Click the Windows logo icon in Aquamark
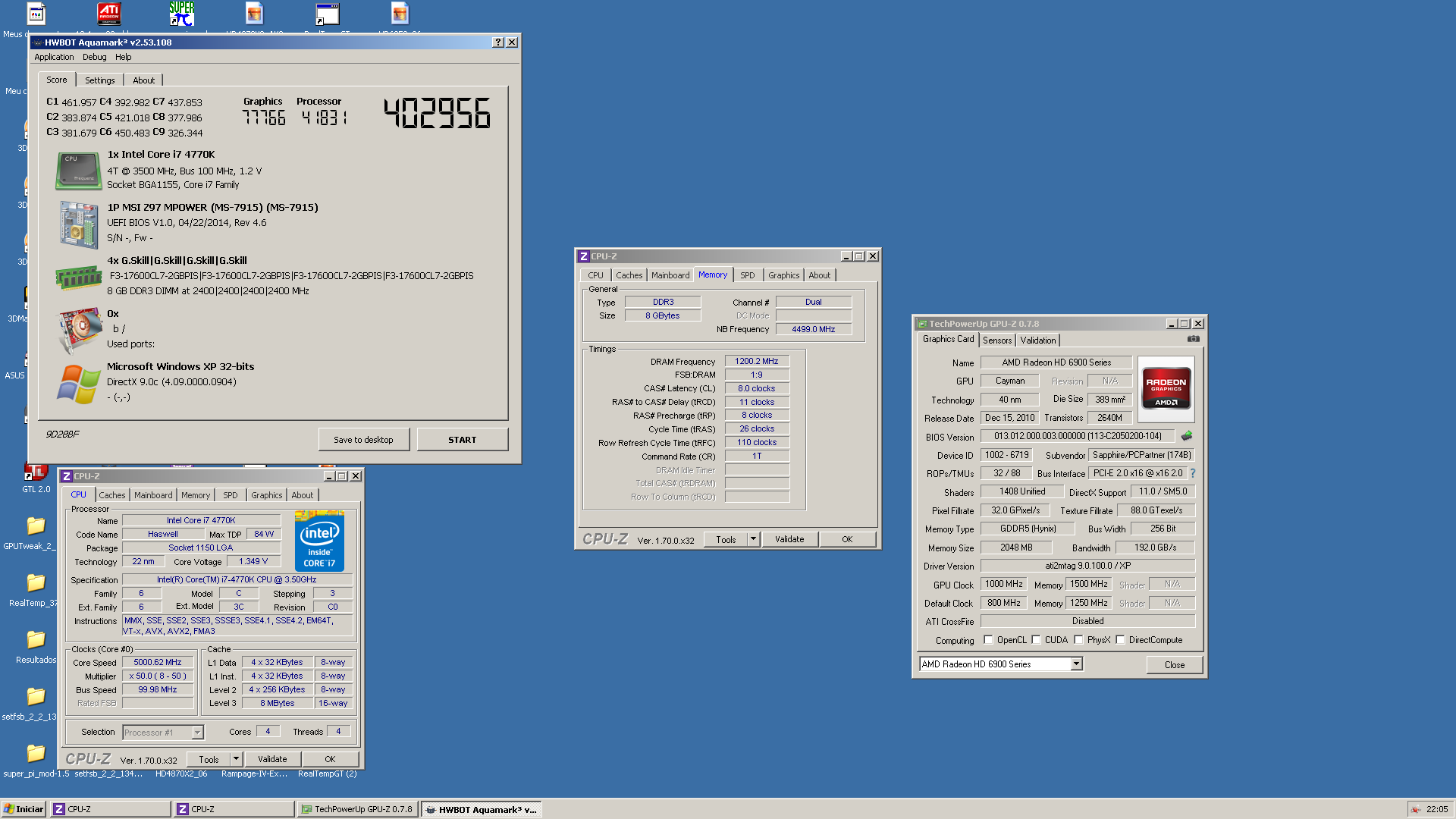1456x819 pixels. (79, 384)
